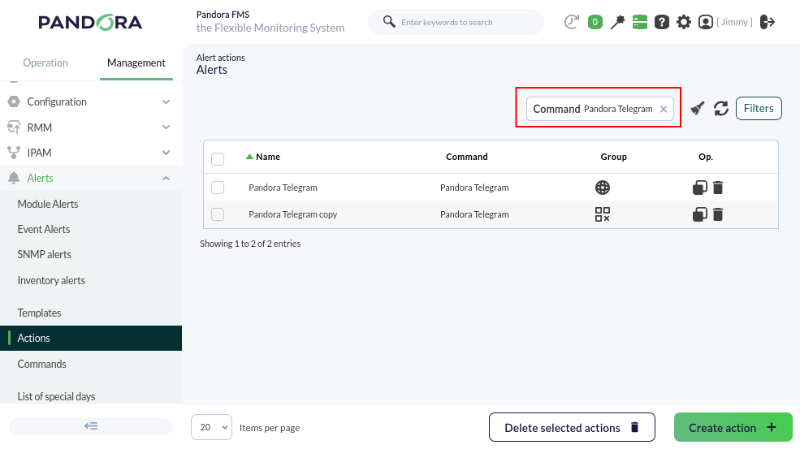This screenshot has height=449, width=800.
Task: Expand the RMM menu chevron
Action: click(166, 127)
